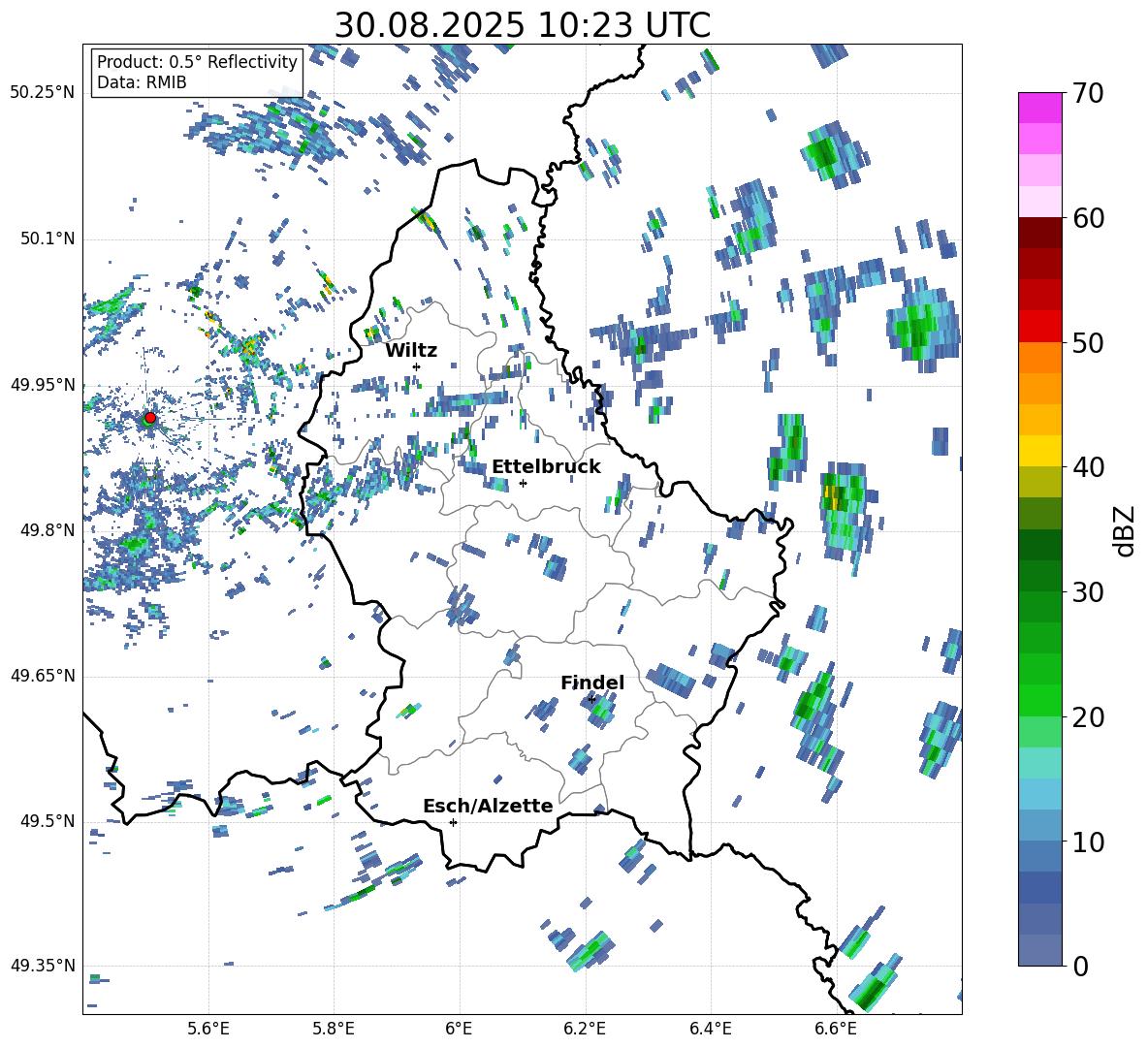Click the 6°E longitude label
This screenshot has height=1048, width=1148.
pos(459,1029)
